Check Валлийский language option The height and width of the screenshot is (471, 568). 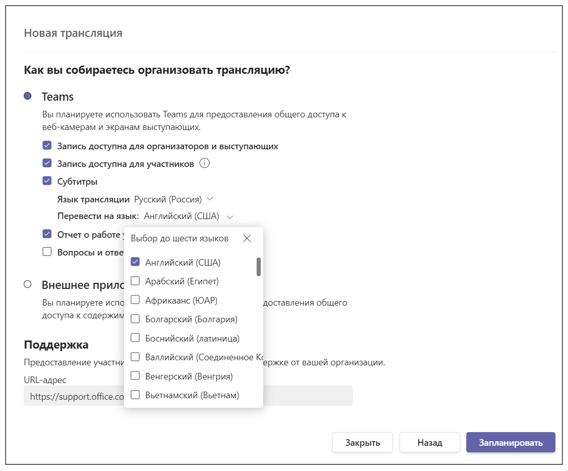pos(135,357)
